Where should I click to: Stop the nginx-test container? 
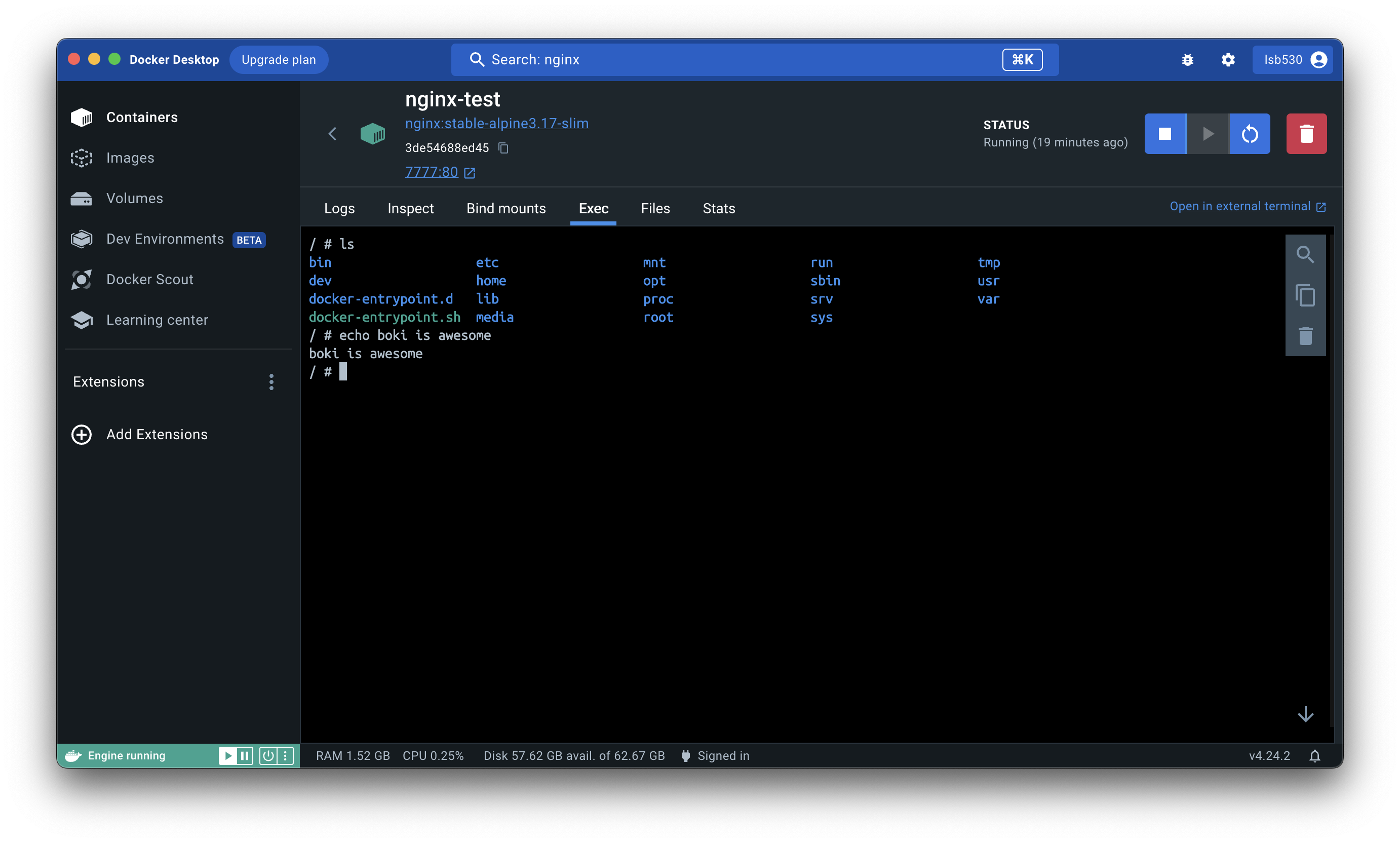coord(1165,134)
